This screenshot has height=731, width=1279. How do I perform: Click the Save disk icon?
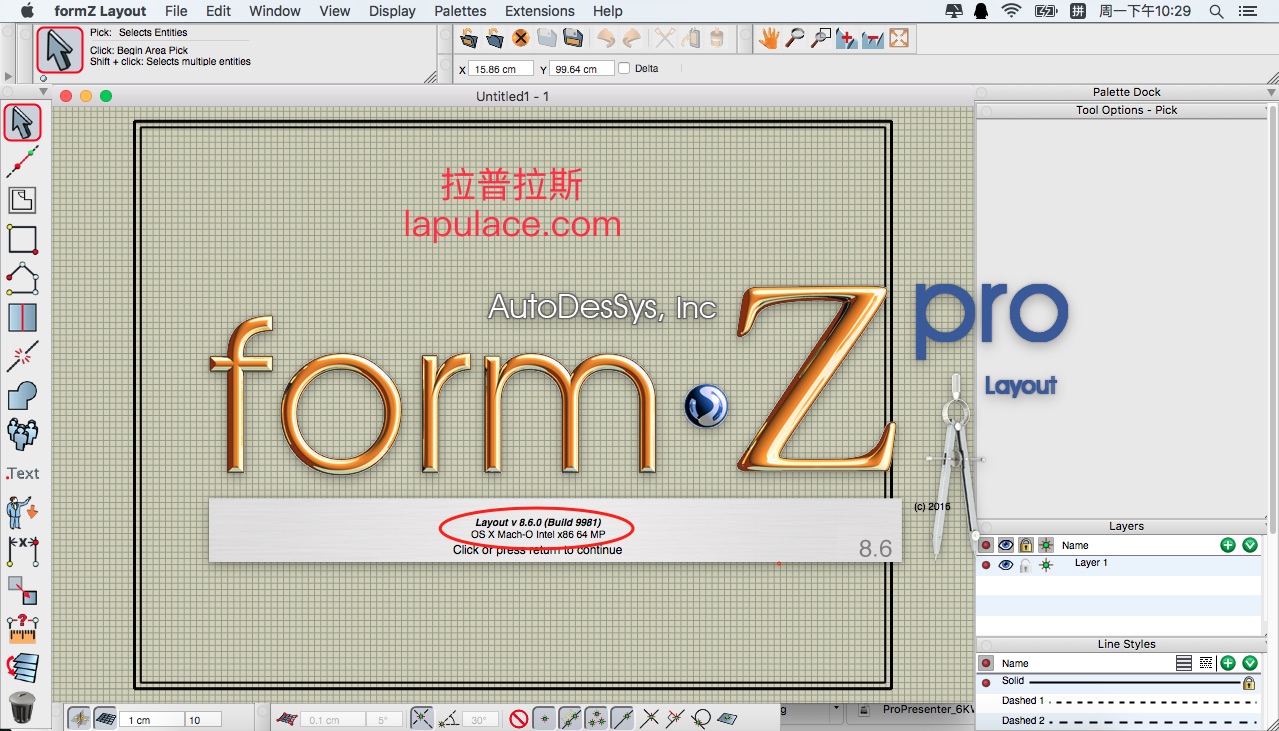point(573,38)
